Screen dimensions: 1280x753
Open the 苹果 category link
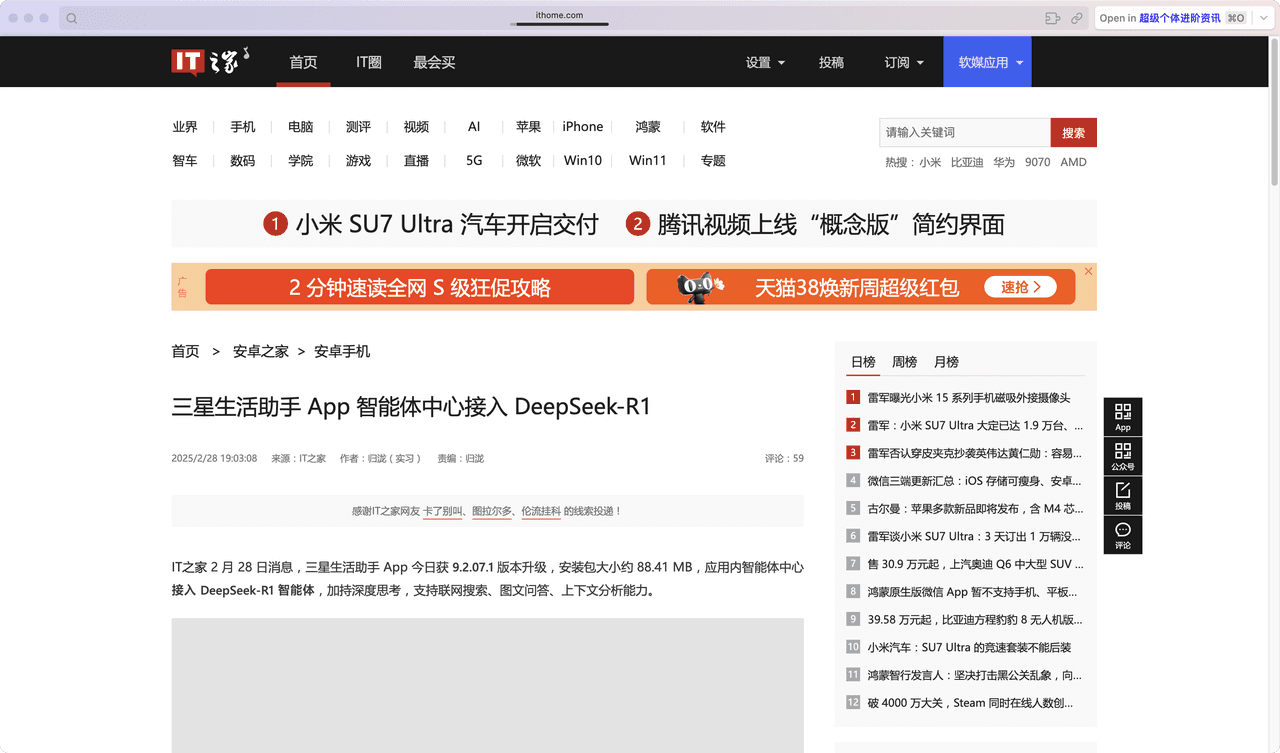[x=528, y=127]
